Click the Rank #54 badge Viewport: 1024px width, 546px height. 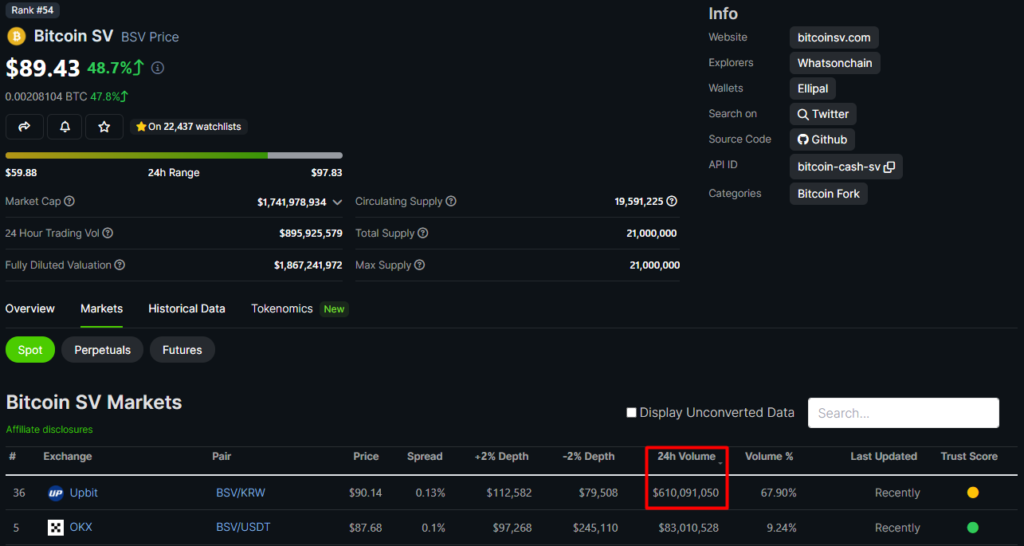[x=32, y=10]
